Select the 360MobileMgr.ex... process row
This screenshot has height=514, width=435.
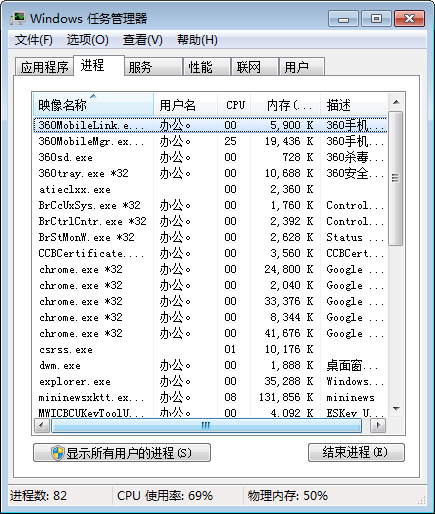pos(210,141)
